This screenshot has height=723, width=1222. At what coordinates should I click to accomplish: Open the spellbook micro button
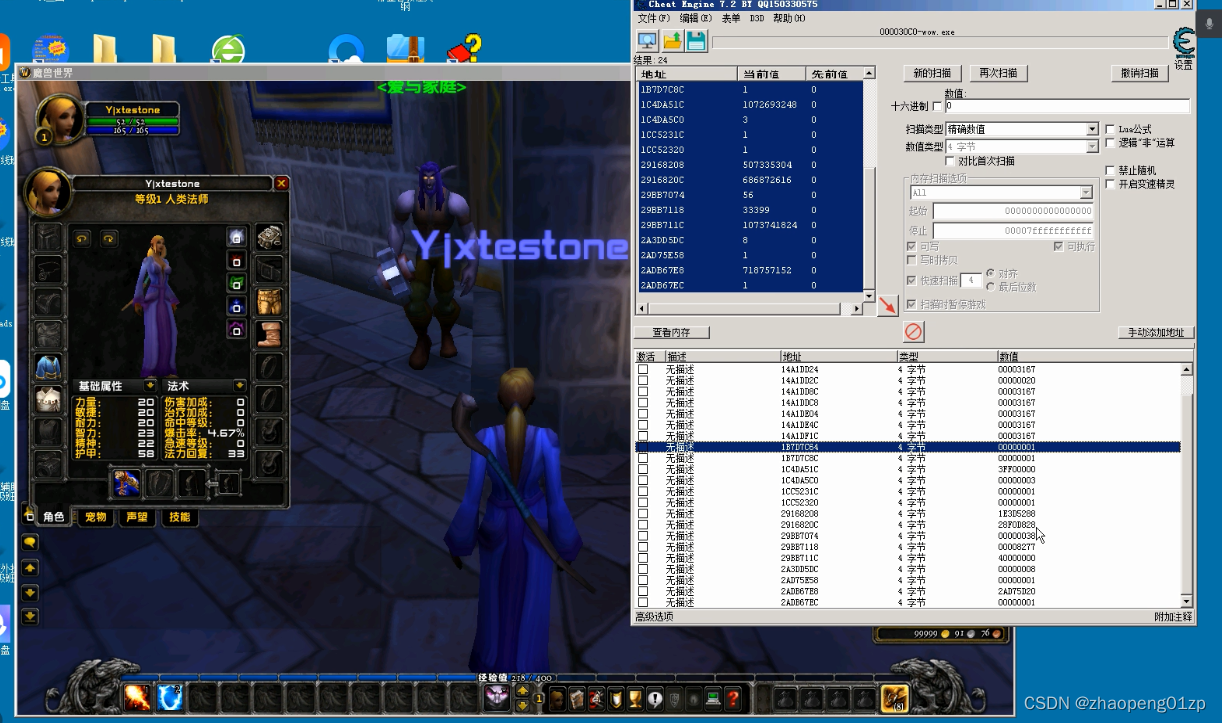pyautogui.click(x=576, y=698)
